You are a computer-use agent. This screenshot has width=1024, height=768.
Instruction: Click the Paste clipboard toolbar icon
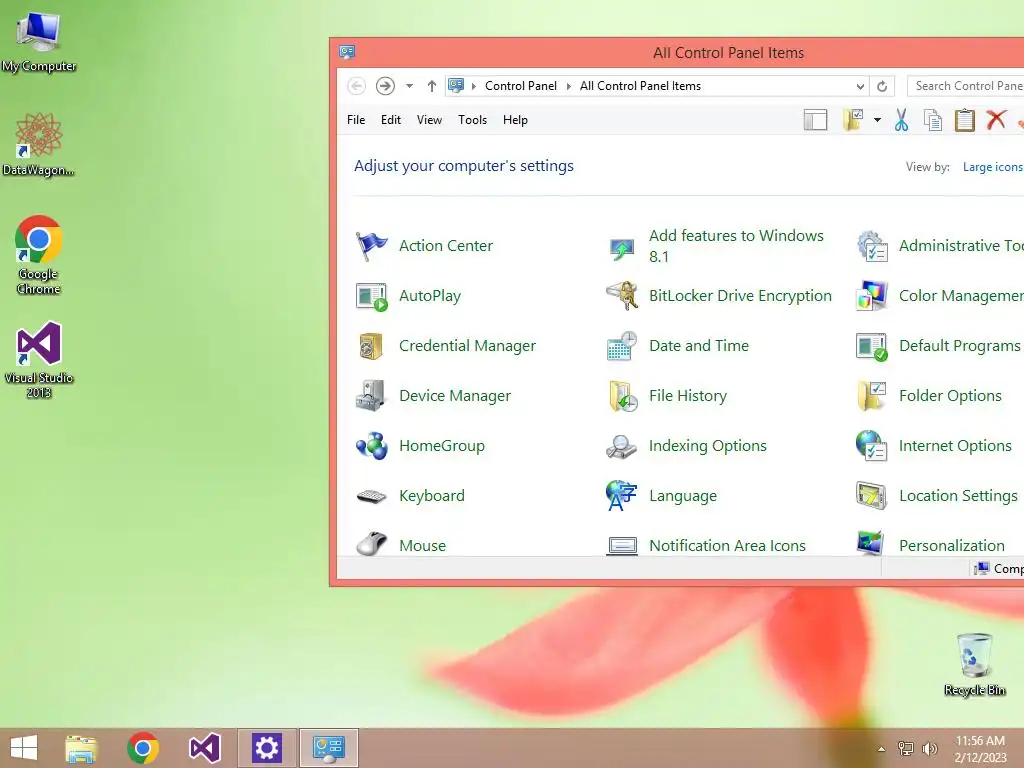[965, 120]
